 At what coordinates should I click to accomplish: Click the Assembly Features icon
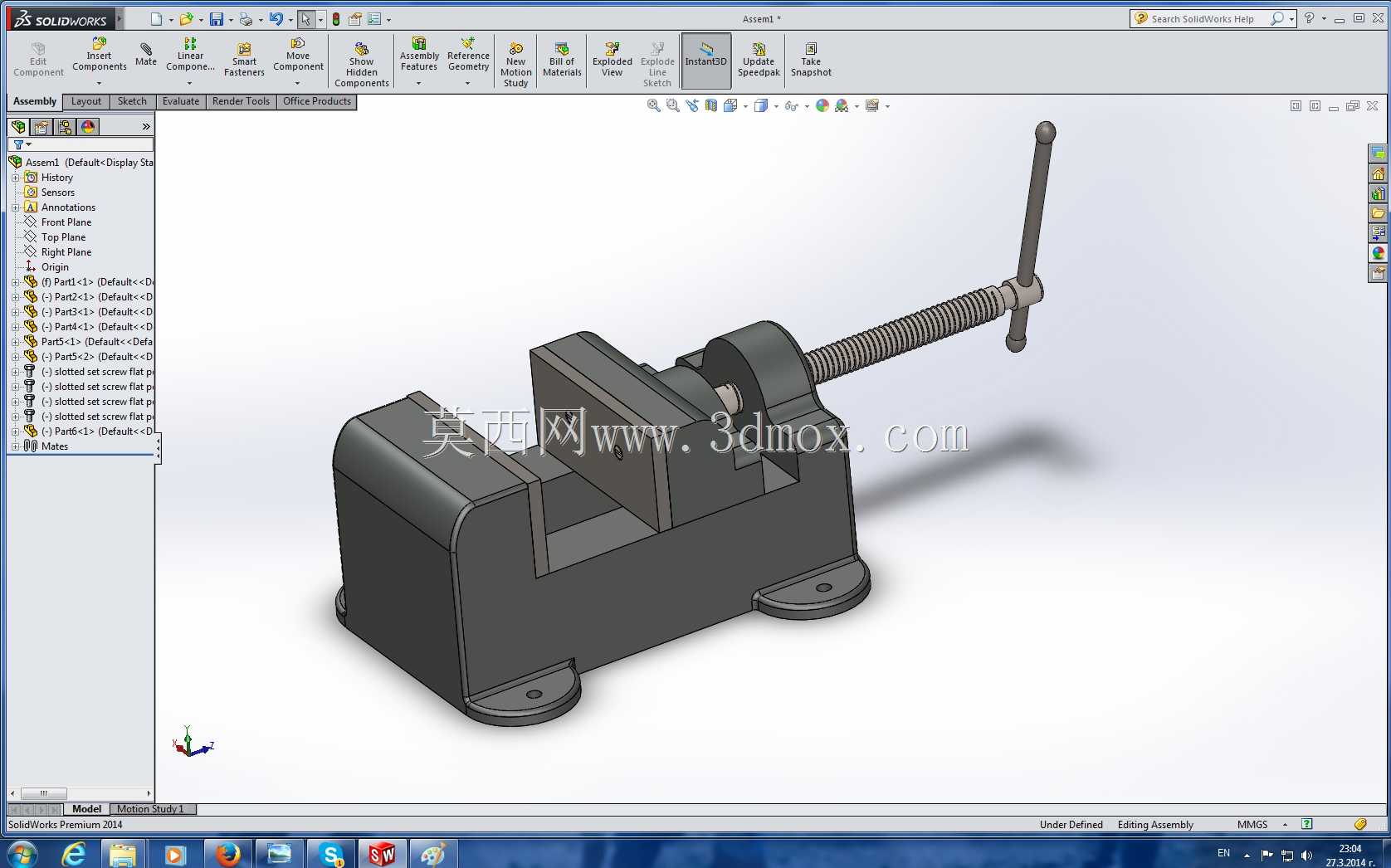pos(419,55)
